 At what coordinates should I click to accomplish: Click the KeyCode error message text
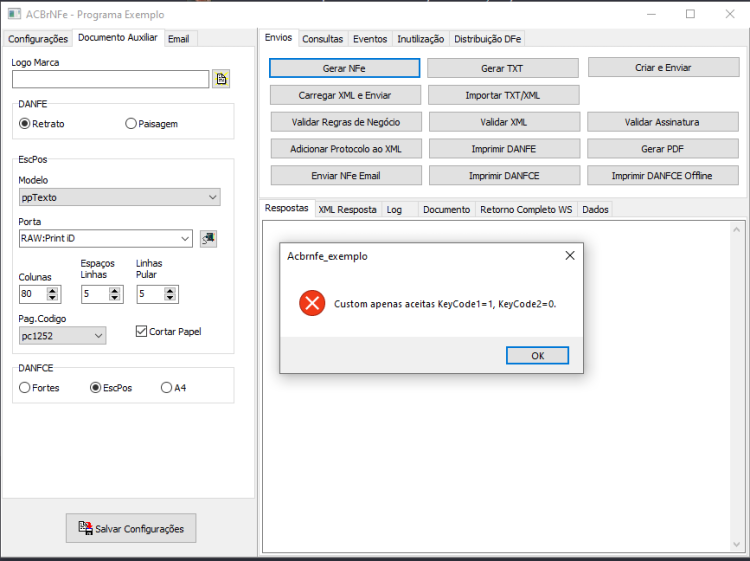click(x=445, y=304)
